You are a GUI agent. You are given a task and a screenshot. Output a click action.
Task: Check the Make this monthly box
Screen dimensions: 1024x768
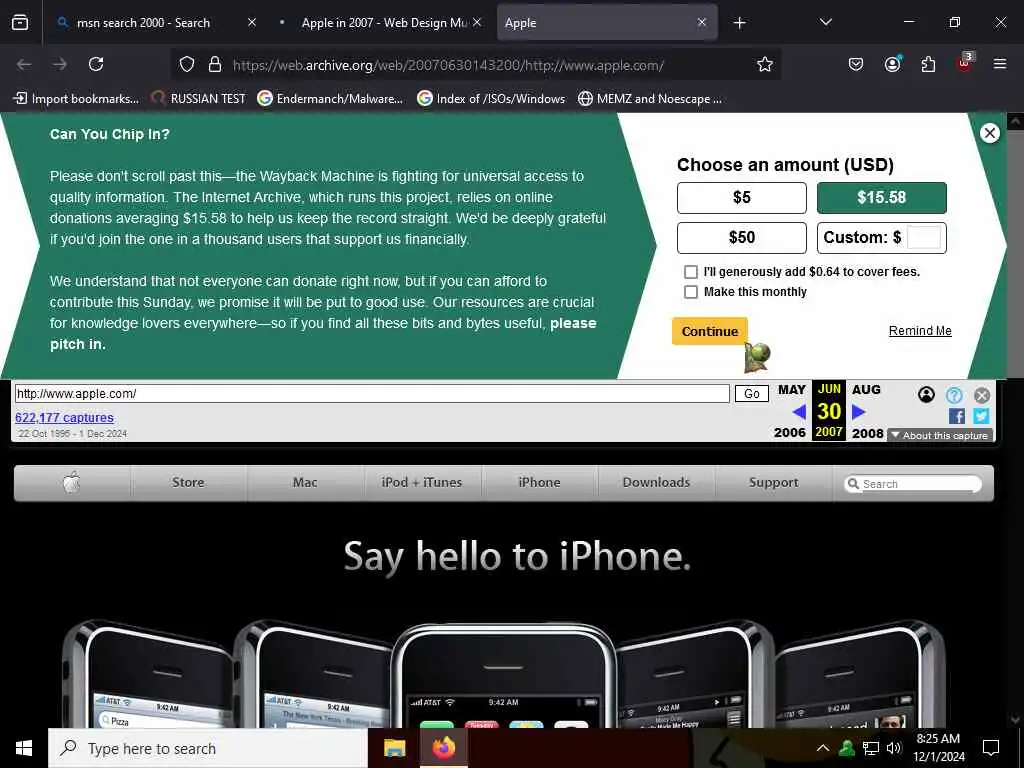click(x=690, y=292)
